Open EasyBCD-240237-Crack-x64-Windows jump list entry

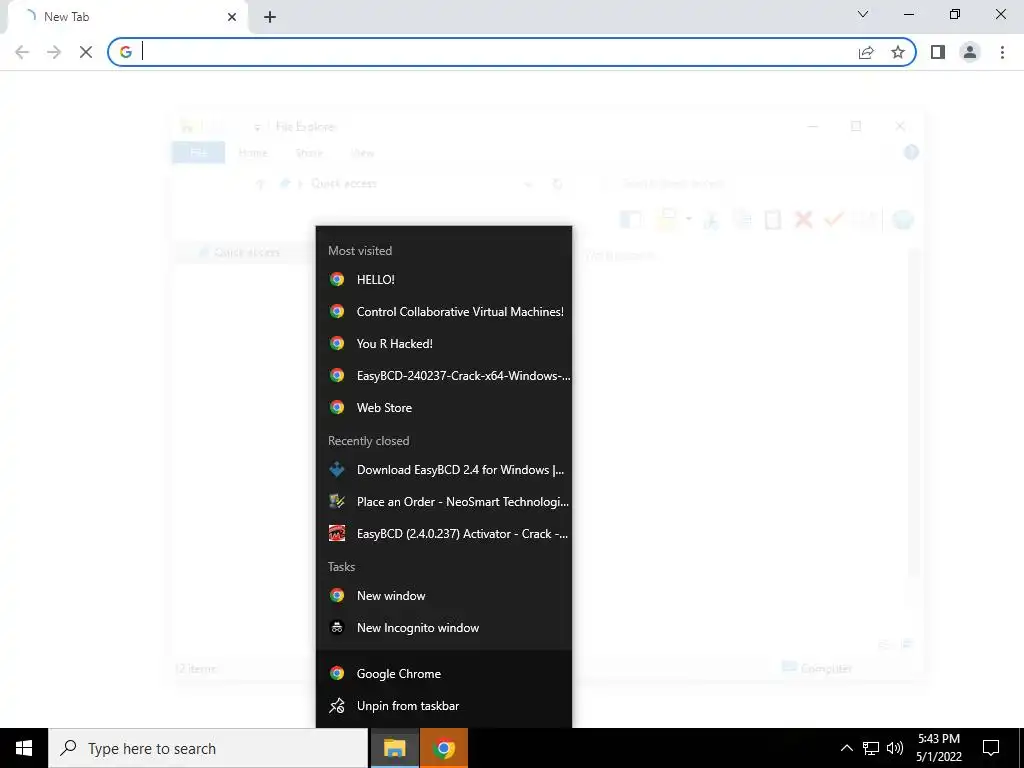443,376
